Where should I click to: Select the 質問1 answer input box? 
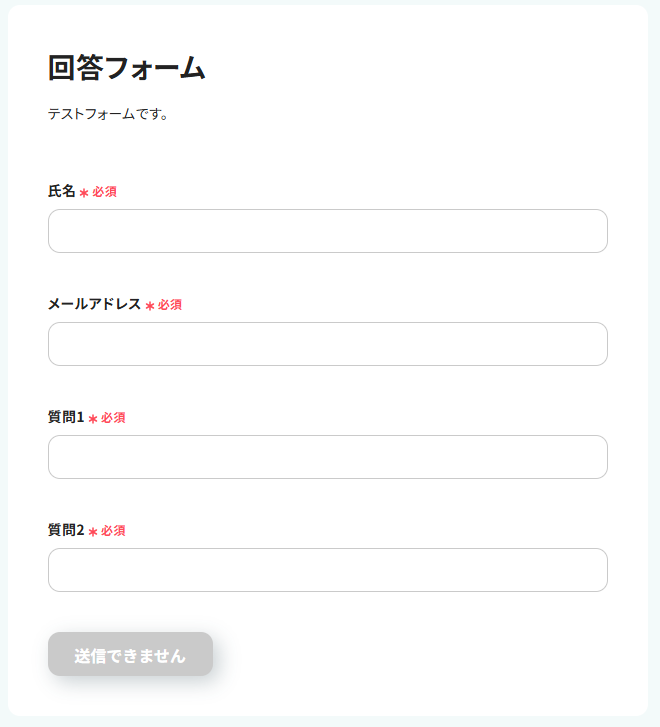(x=328, y=457)
